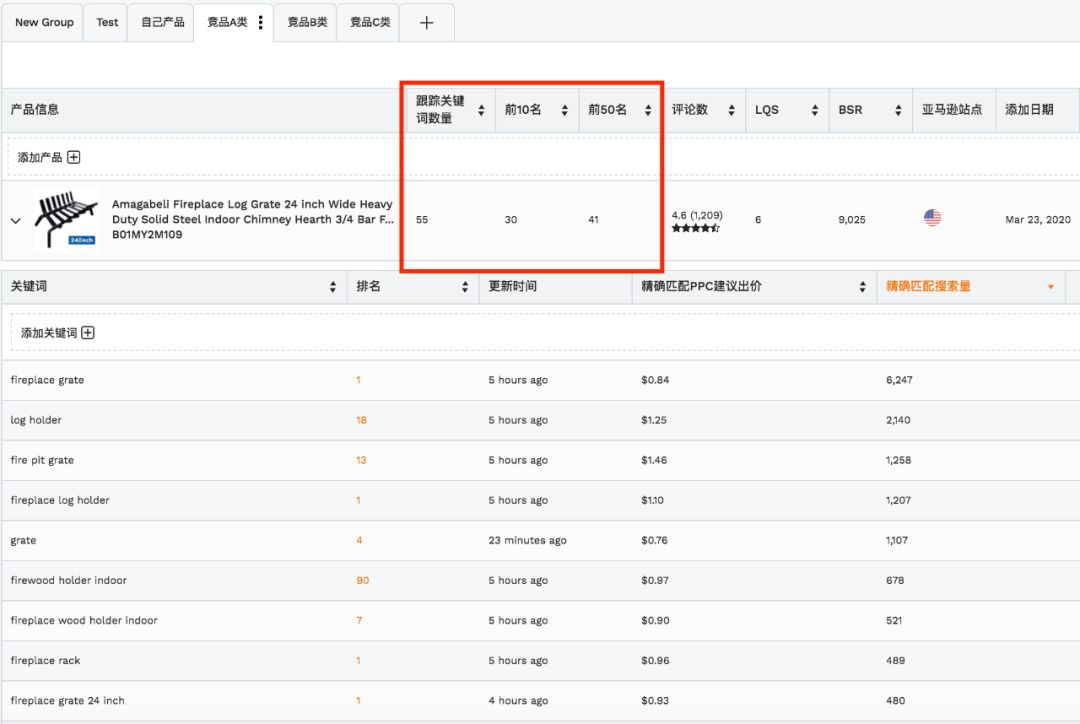Image resolution: width=1080 pixels, height=724 pixels.
Task: Open the Amagabeli Fireplace Log Grate title link
Action: pyautogui.click(x=252, y=212)
